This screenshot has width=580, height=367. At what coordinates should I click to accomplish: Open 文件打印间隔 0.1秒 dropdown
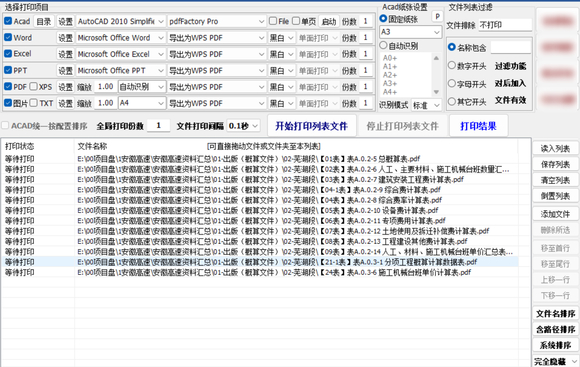(x=243, y=126)
